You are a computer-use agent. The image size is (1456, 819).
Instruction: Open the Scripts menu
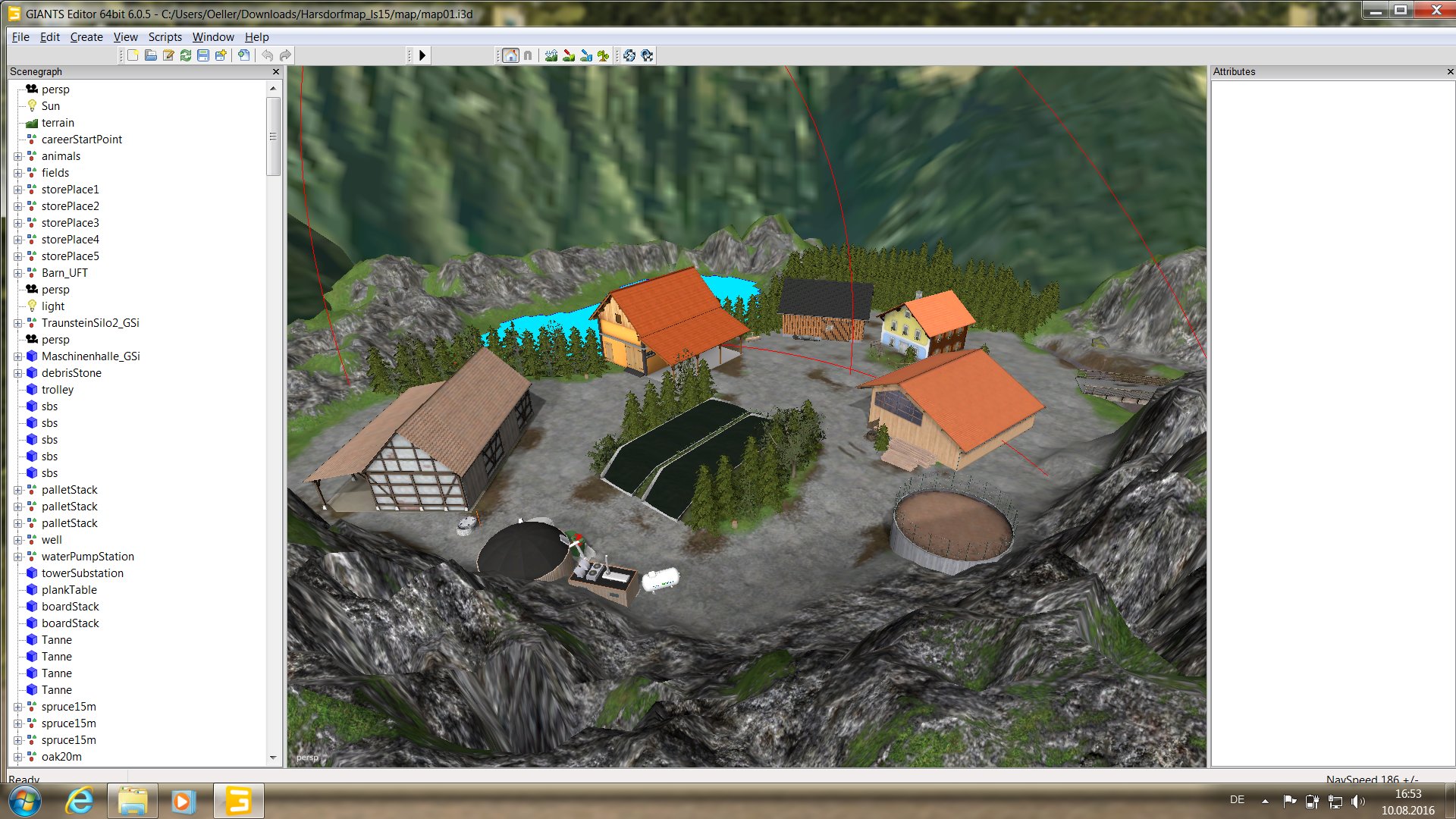pyautogui.click(x=165, y=36)
